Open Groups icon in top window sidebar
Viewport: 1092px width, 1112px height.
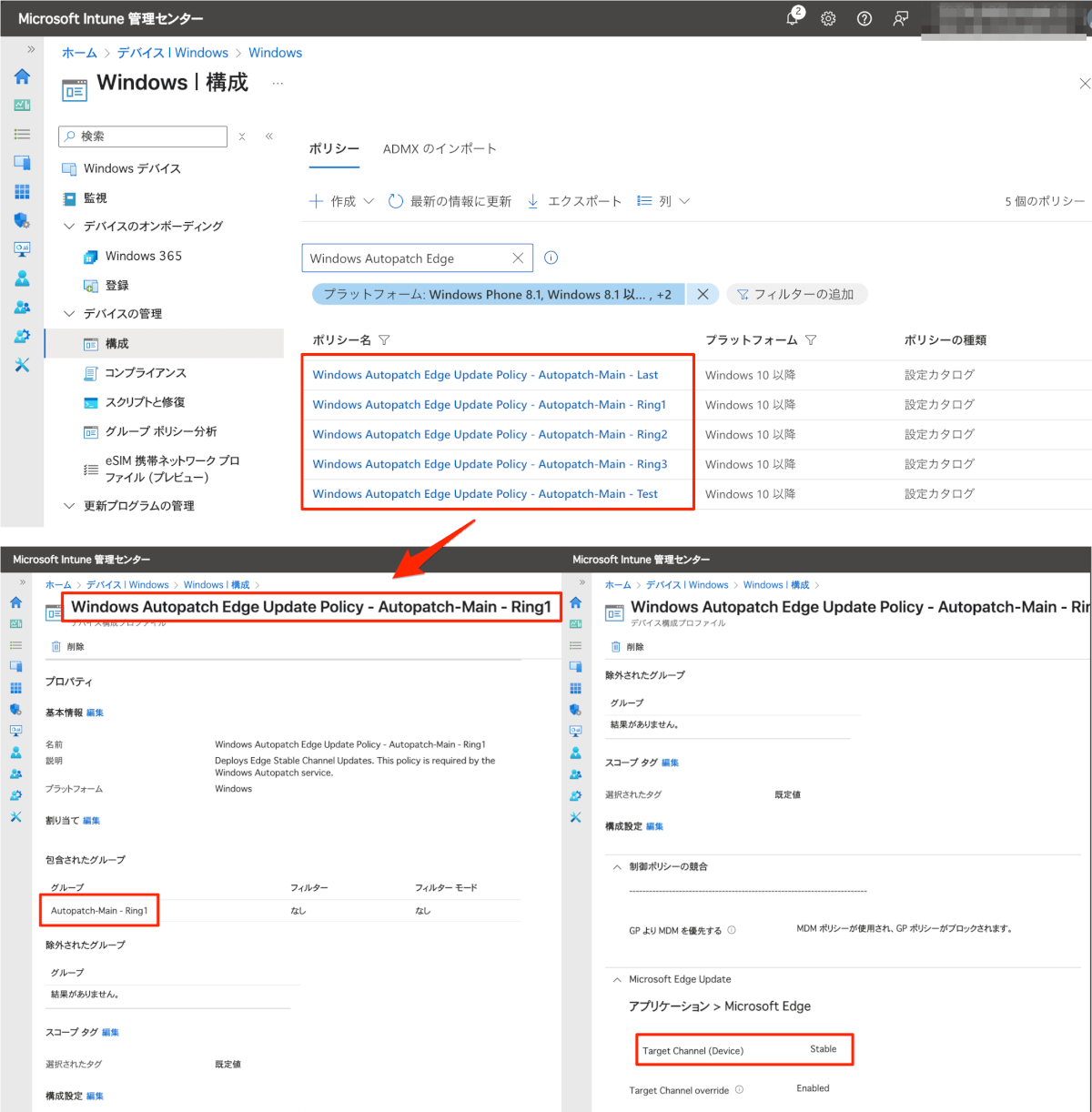click(22, 308)
